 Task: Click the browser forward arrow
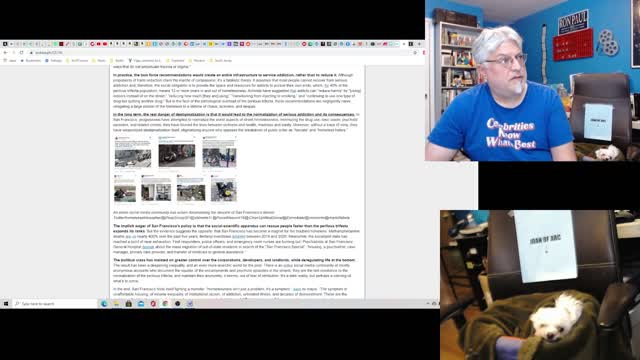click(13, 53)
